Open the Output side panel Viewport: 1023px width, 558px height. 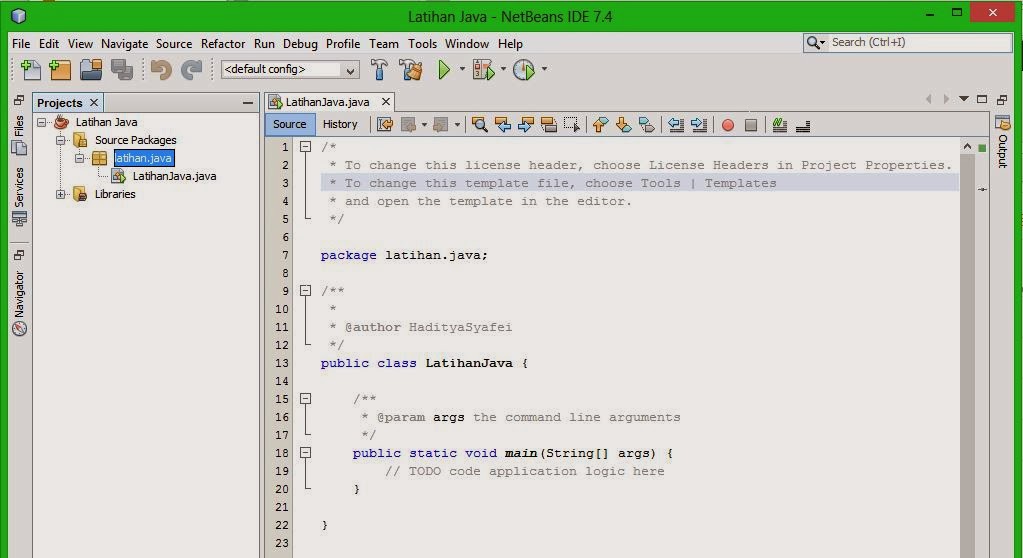click(1003, 142)
